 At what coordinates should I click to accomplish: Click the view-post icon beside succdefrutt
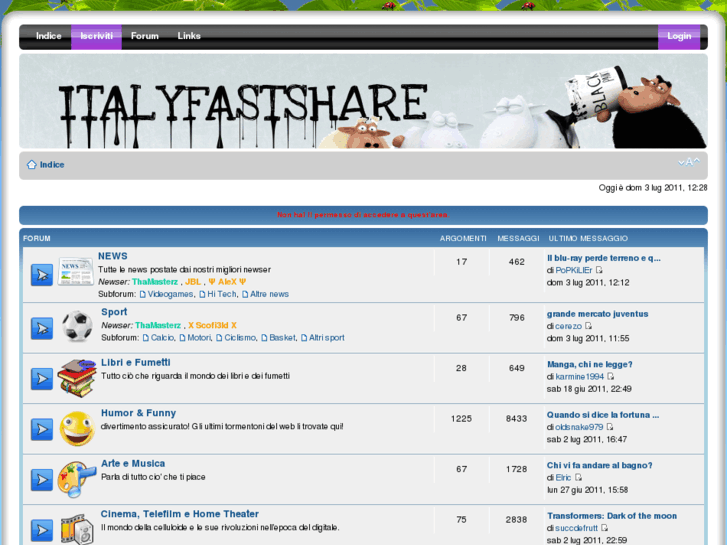[x=605, y=528]
